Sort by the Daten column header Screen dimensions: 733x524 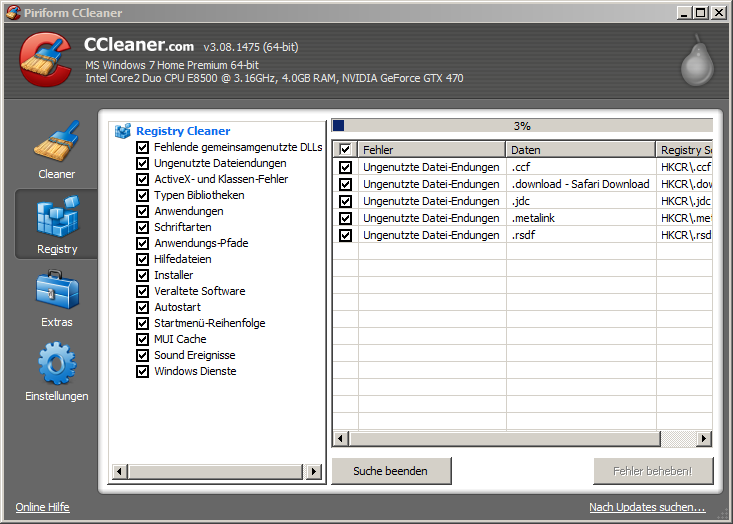point(580,150)
